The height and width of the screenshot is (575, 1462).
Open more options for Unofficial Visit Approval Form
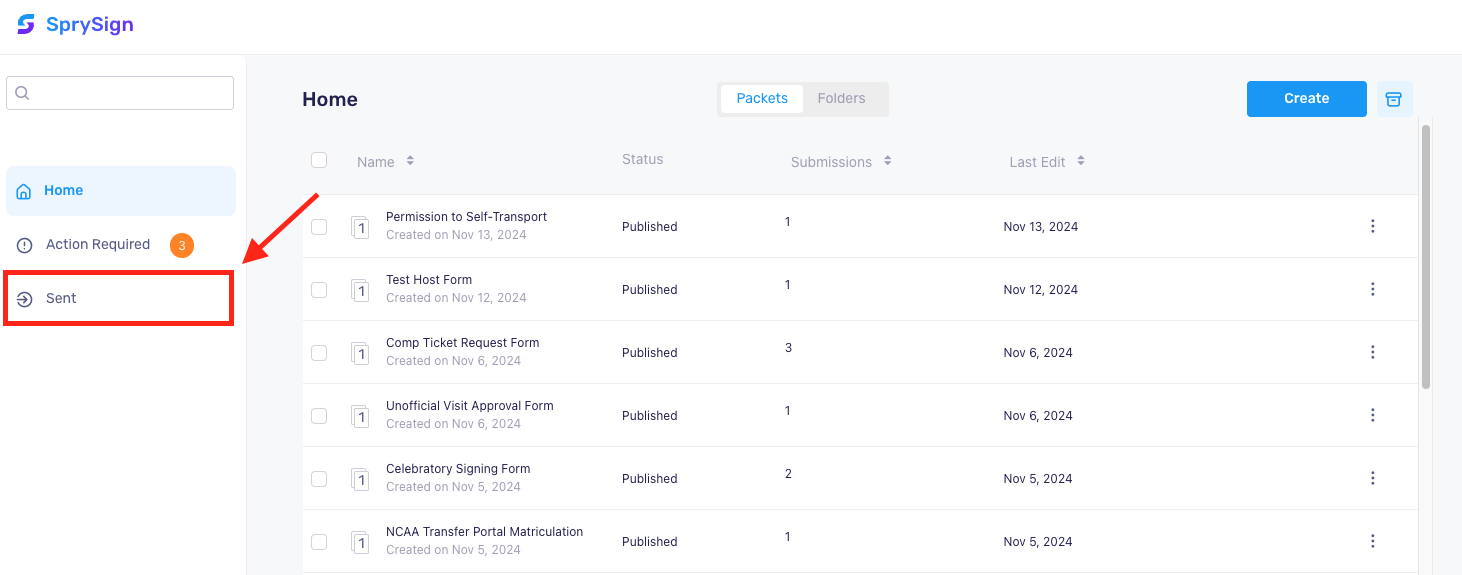1372,416
